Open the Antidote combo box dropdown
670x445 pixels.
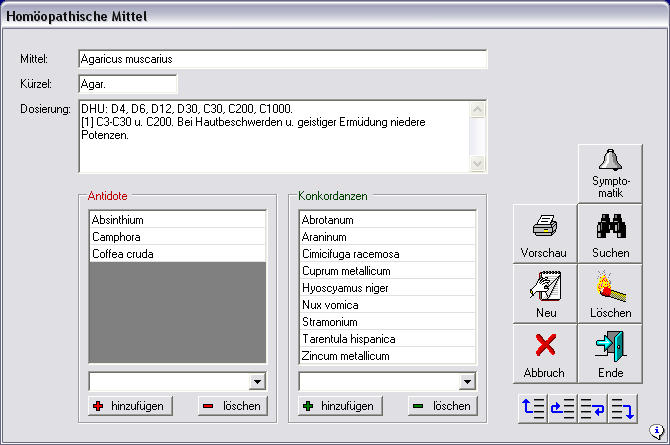[x=257, y=381]
